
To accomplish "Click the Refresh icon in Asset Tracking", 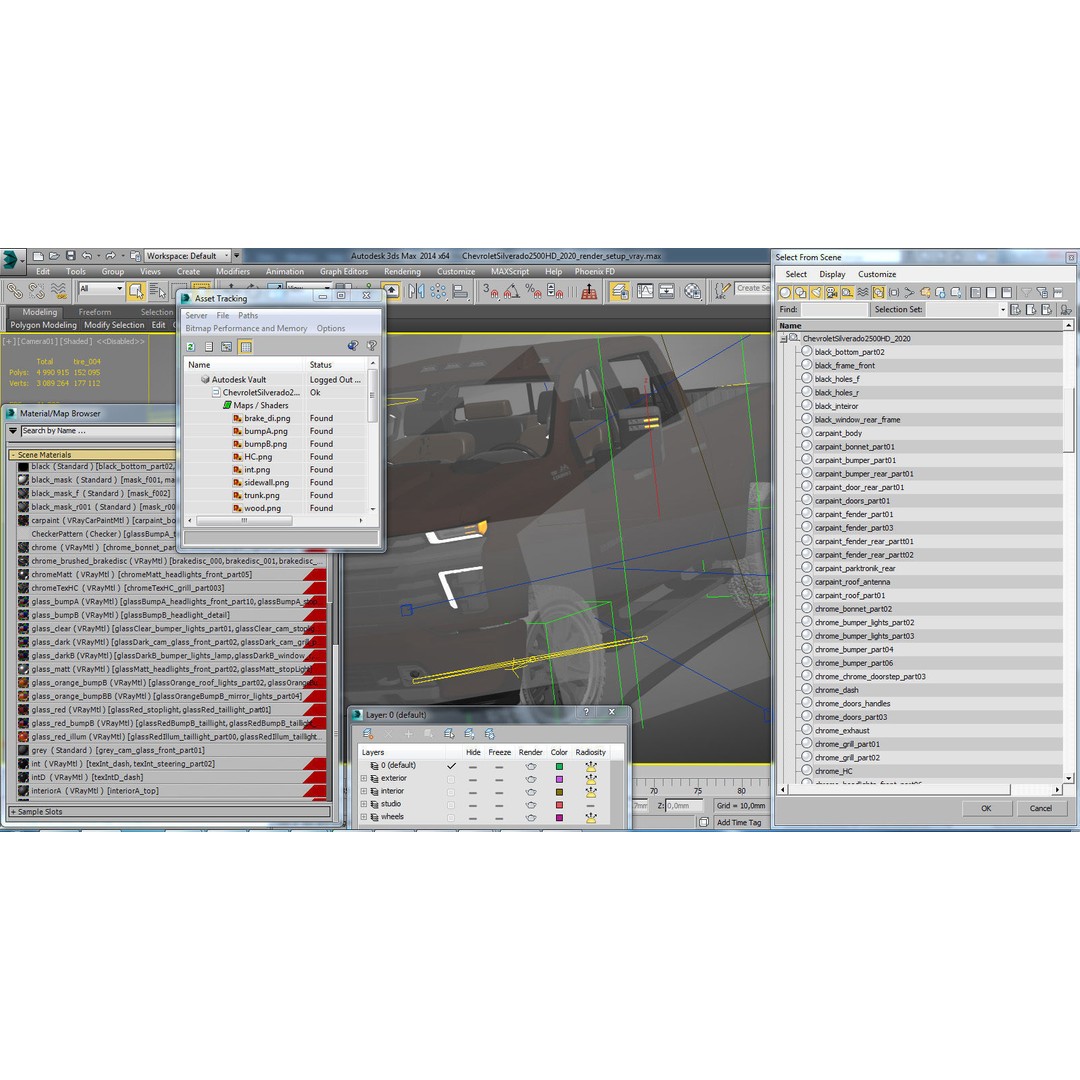I will coord(190,347).
